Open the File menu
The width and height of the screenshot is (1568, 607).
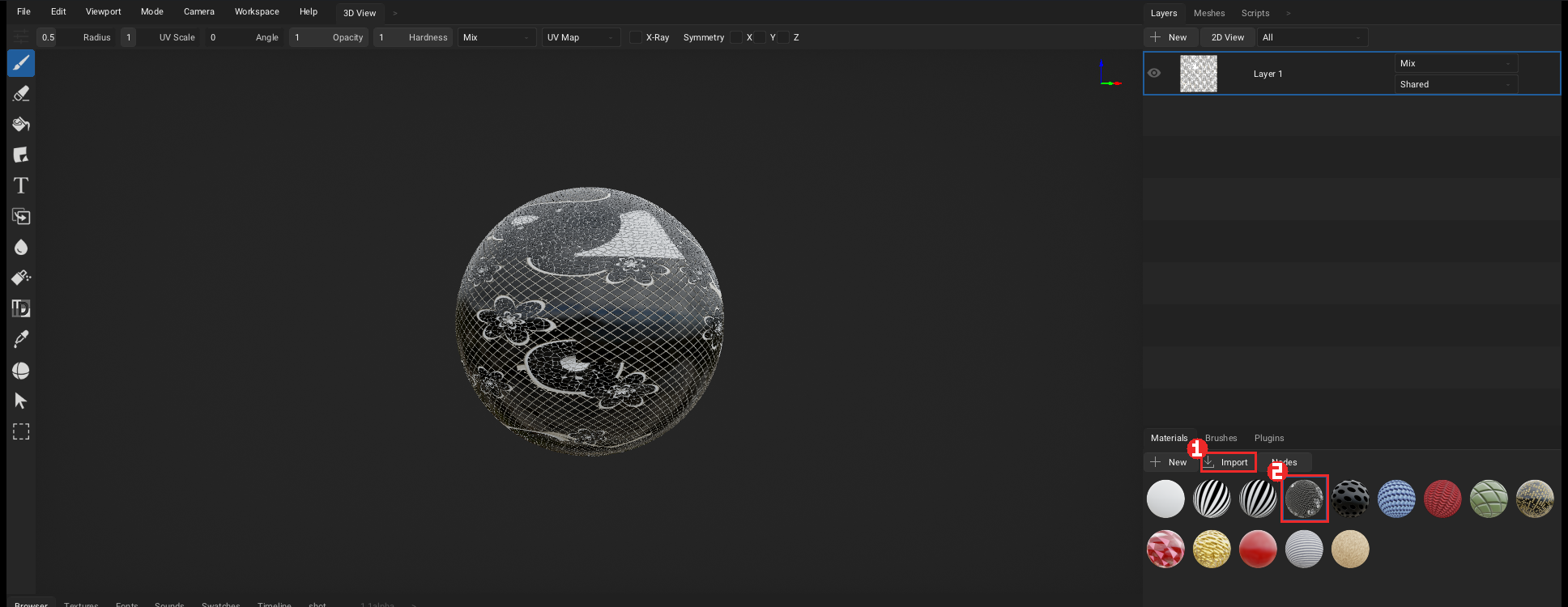pos(23,11)
